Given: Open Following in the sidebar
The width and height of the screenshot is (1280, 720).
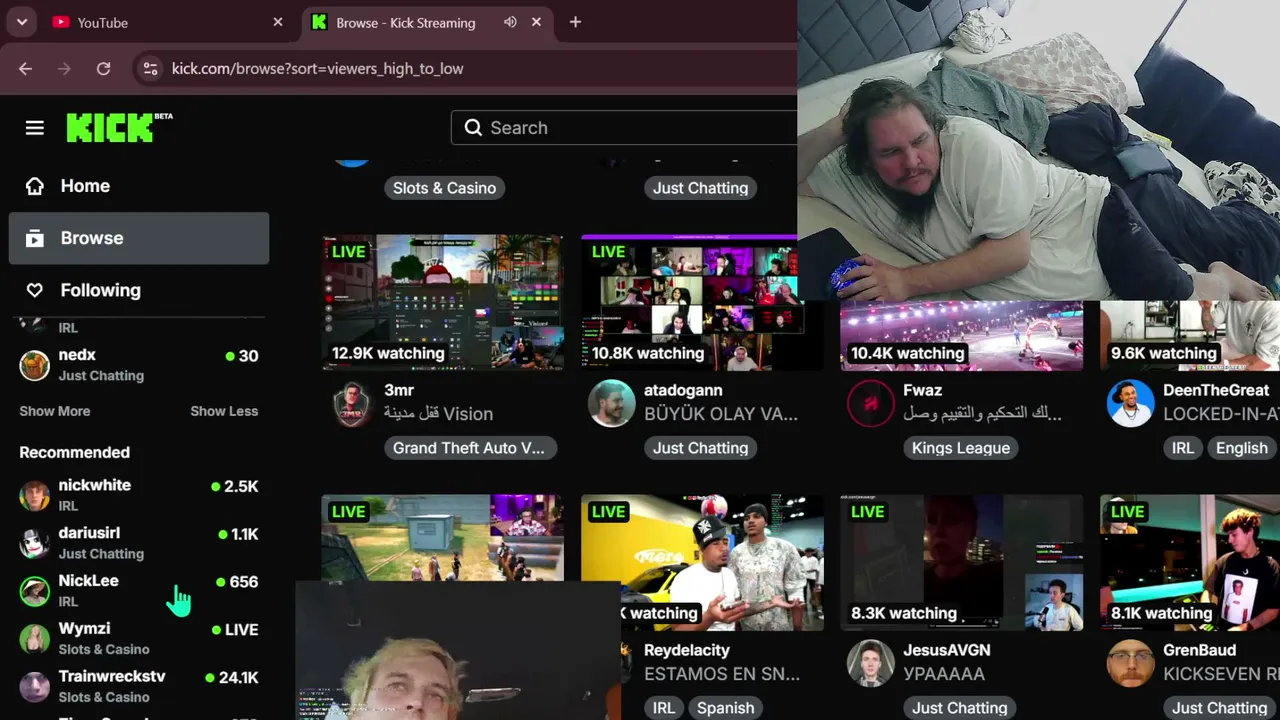Looking at the screenshot, I should [x=139, y=290].
